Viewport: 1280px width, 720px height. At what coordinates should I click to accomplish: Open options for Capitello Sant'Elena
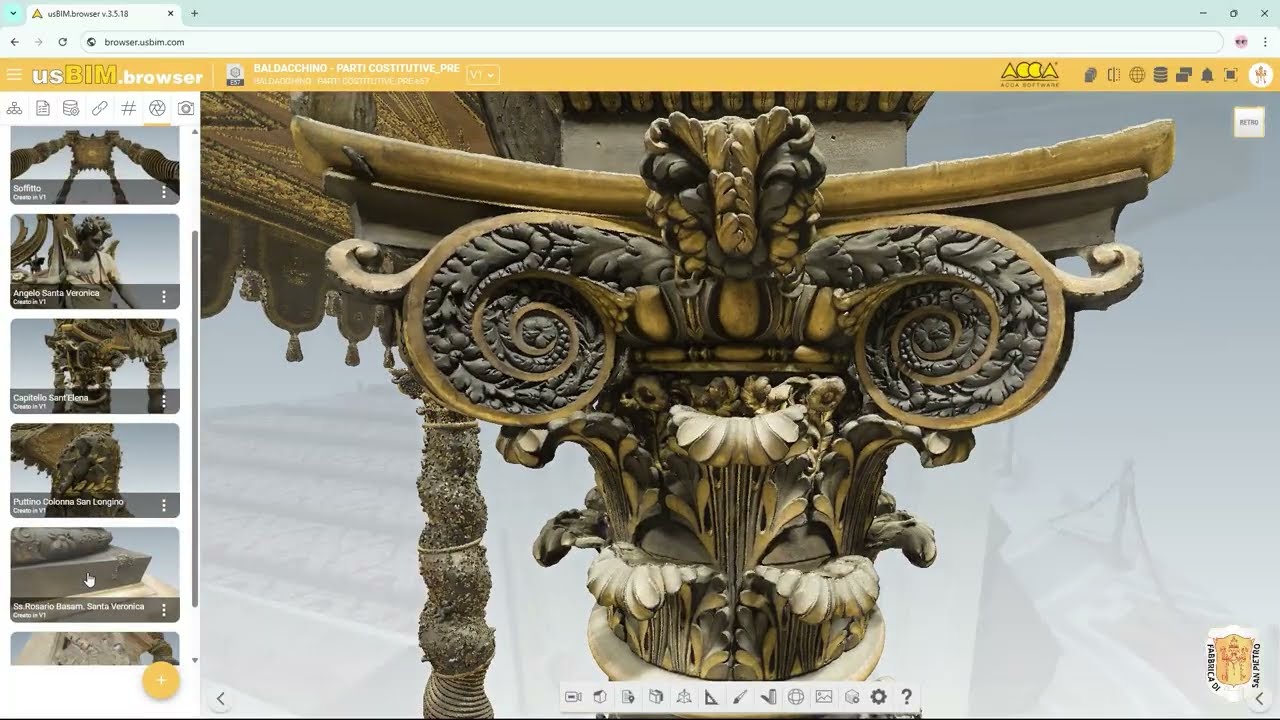pos(164,401)
